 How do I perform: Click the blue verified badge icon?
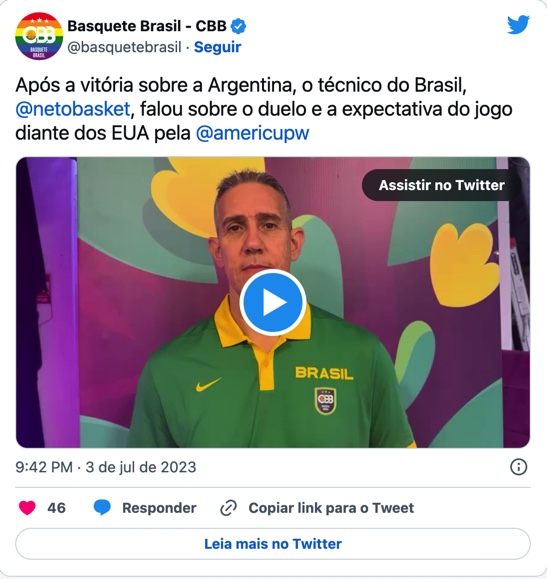238,27
